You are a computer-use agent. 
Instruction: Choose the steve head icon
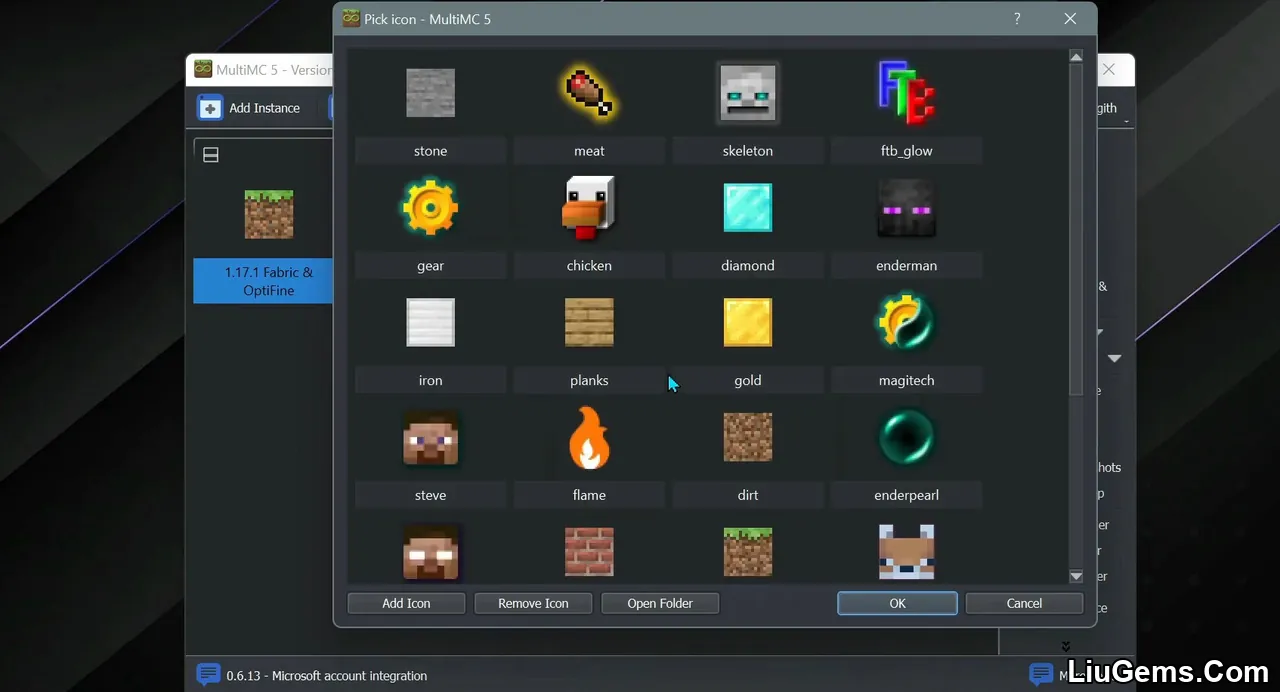tap(430, 437)
